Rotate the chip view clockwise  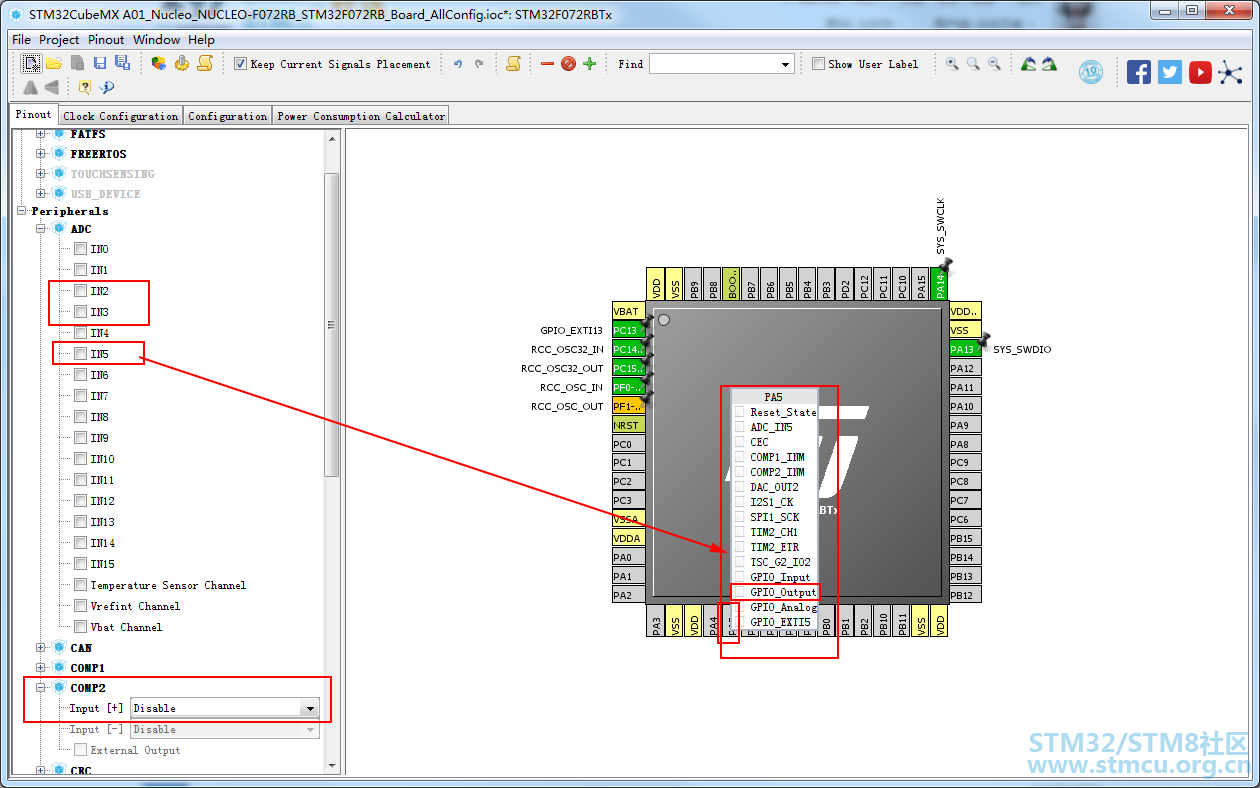coord(1049,64)
